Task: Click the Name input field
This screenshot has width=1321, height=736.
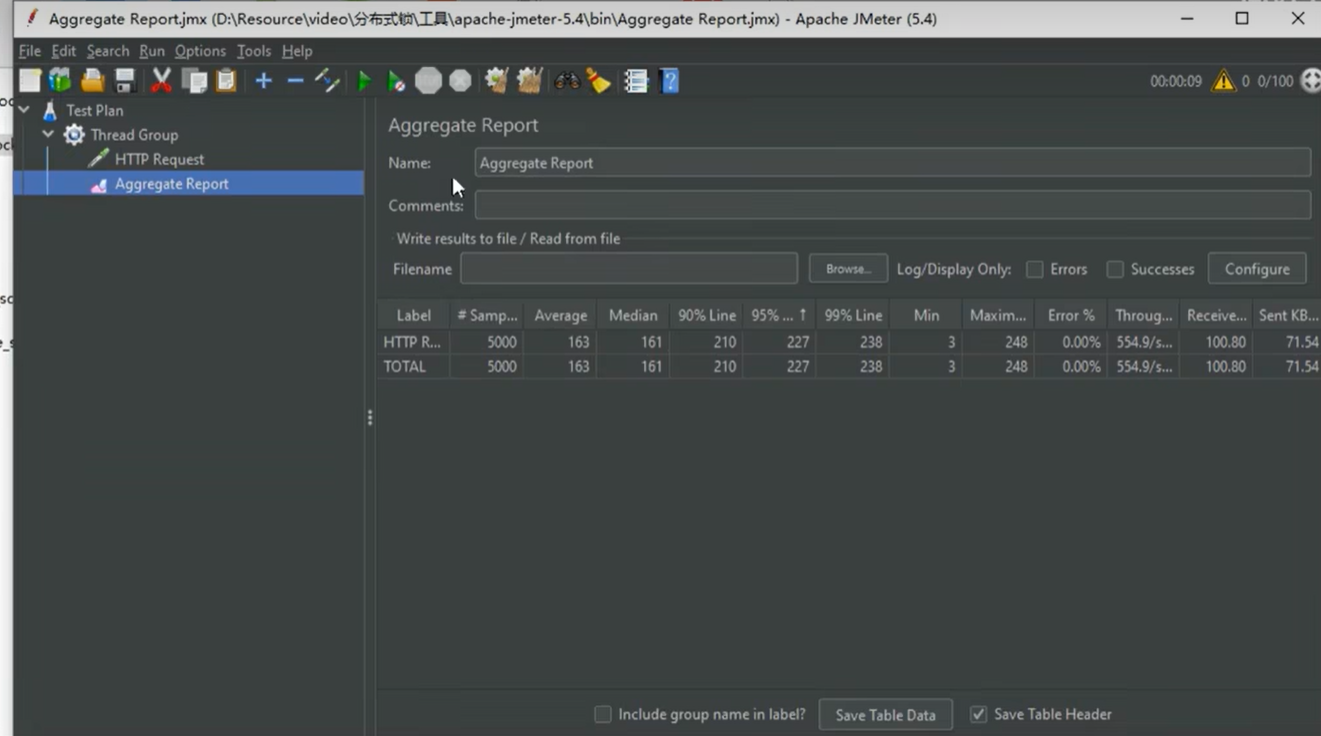Action: pos(892,163)
